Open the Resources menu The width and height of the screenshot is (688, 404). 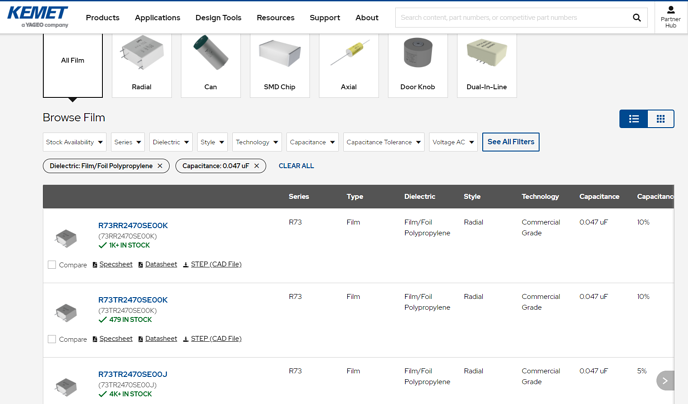click(276, 18)
